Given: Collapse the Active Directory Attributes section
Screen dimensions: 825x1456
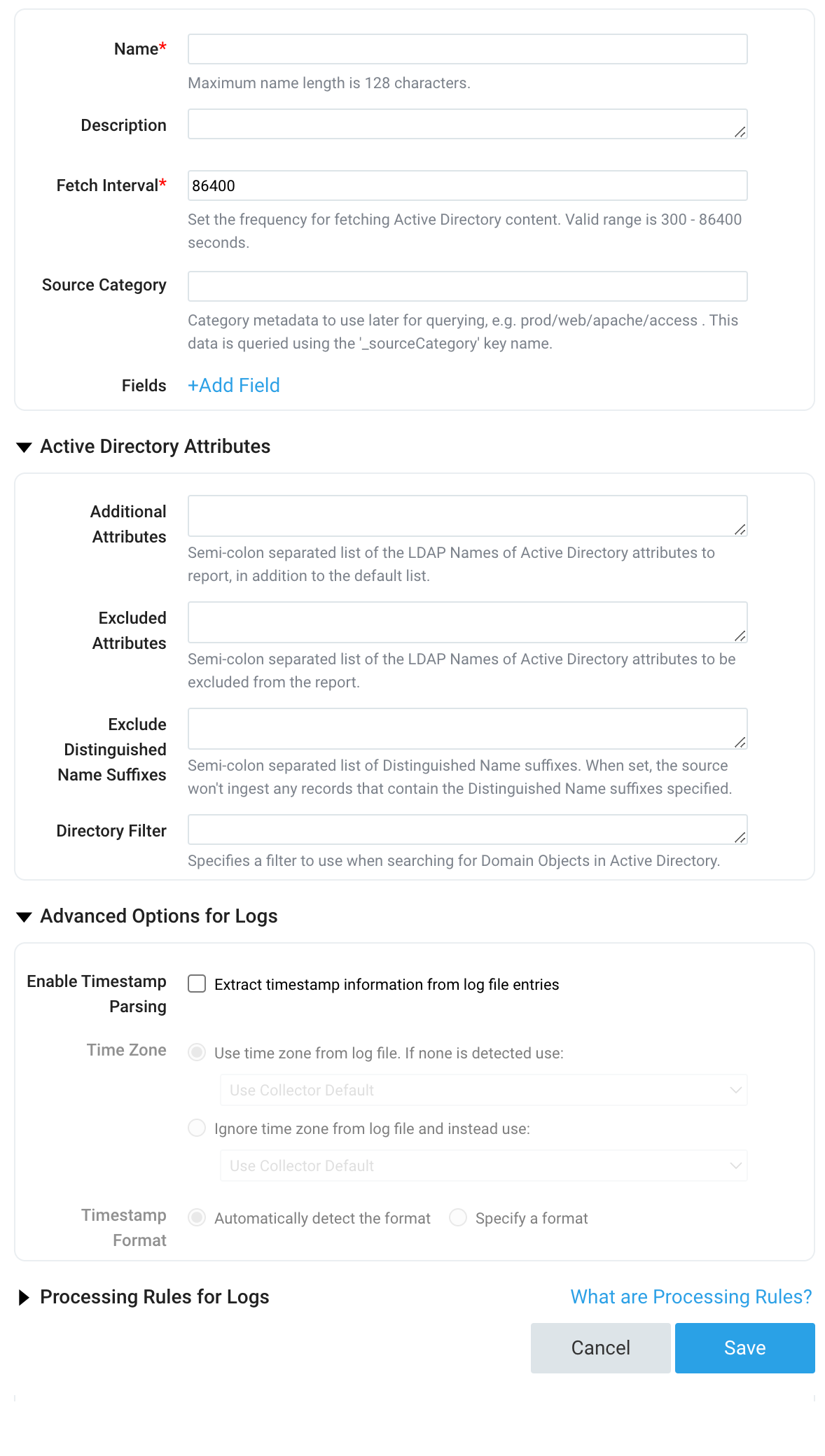Looking at the screenshot, I should [x=25, y=447].
